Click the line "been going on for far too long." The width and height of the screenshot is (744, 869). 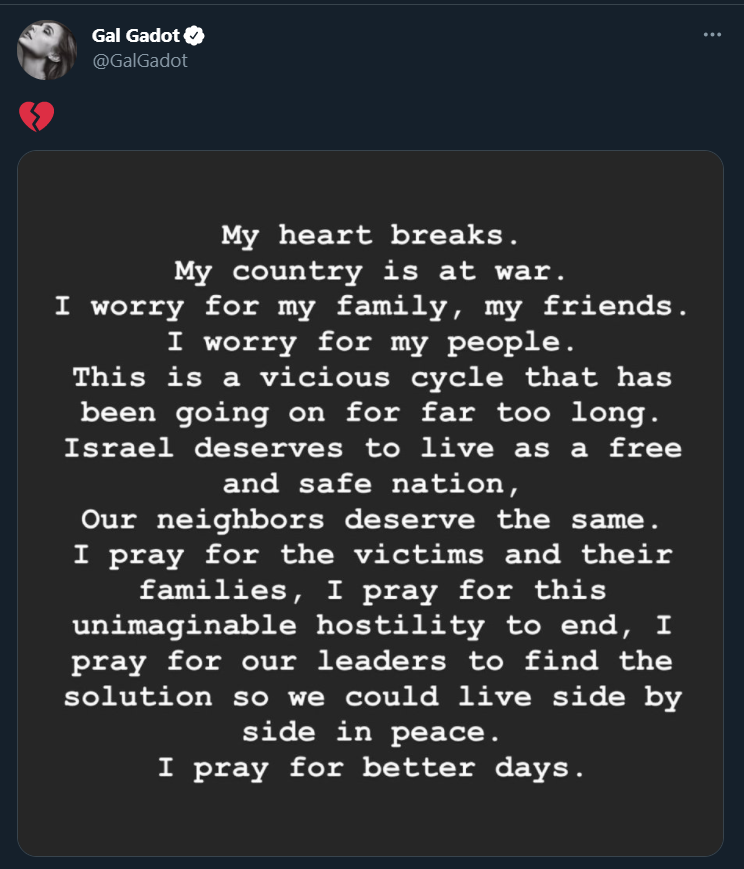370,412
